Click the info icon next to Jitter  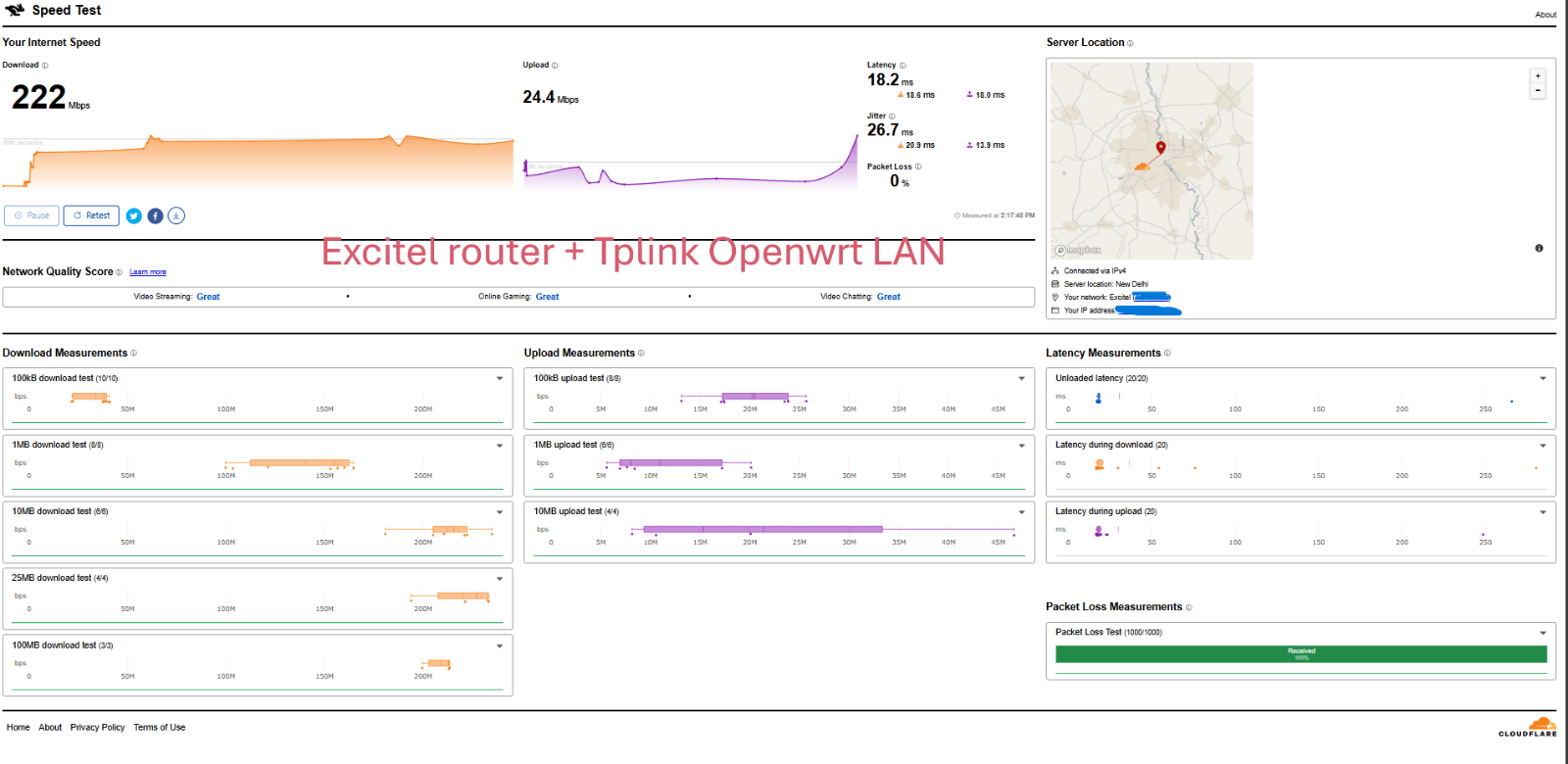892,117
